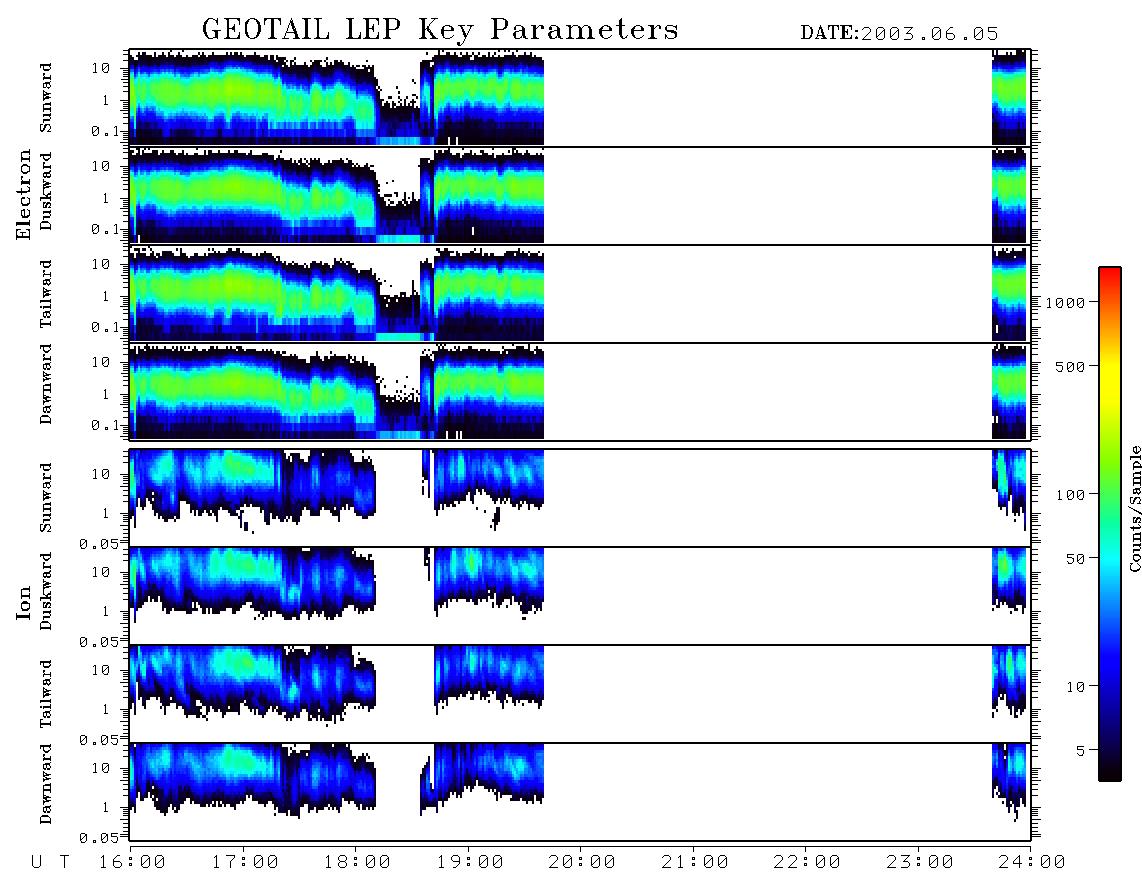Click the 17:00 time tick label
Viewport: 1142px width, 880px height.
click(x=245, y=863)
